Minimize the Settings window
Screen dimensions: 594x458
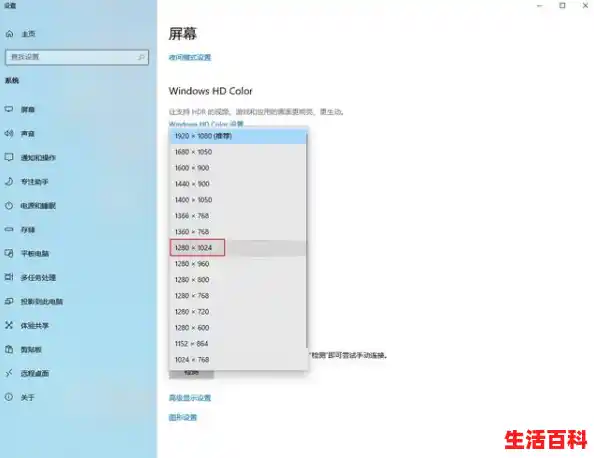540,6
